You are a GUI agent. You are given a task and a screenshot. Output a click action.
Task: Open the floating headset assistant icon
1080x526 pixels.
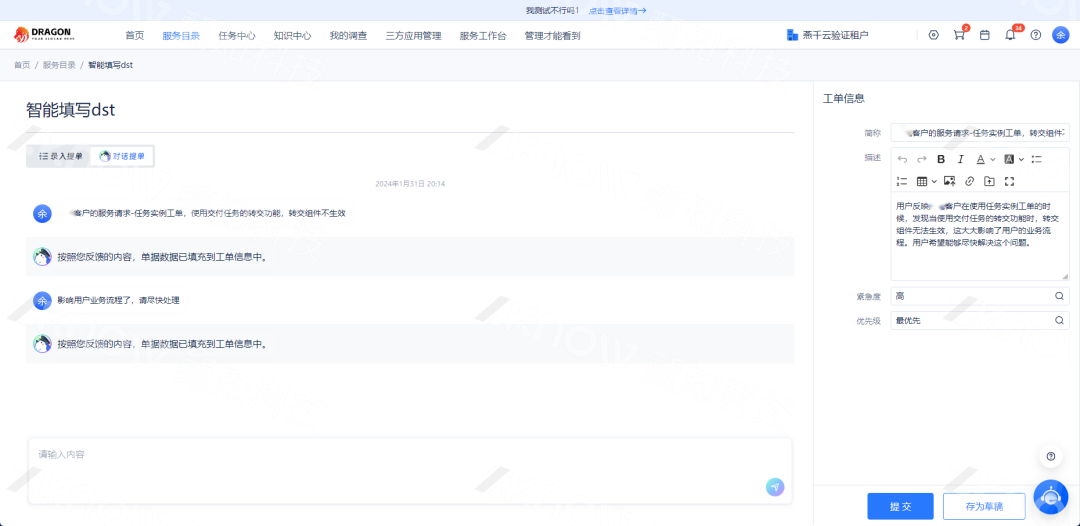click(x=1050, y=497)
